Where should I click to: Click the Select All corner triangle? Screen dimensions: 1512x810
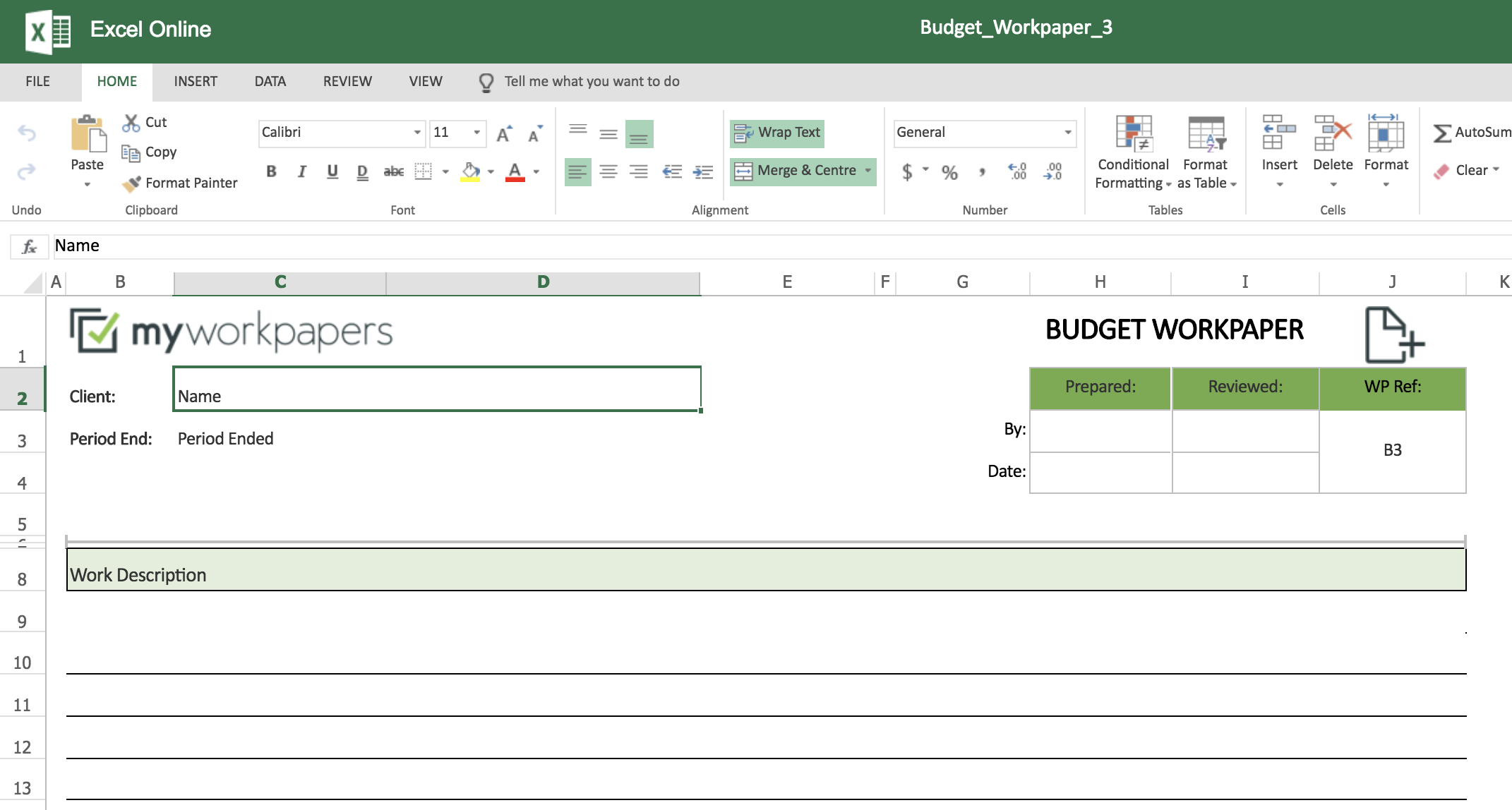click(x=32, y=284)
